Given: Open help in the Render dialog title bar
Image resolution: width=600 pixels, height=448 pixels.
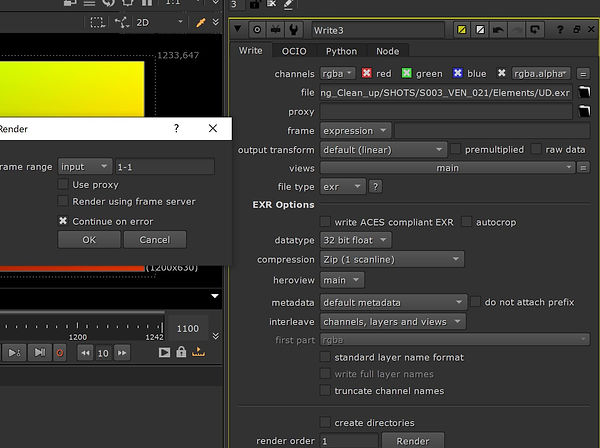Looking at the screenshot, I should click(x=176, y=129).
